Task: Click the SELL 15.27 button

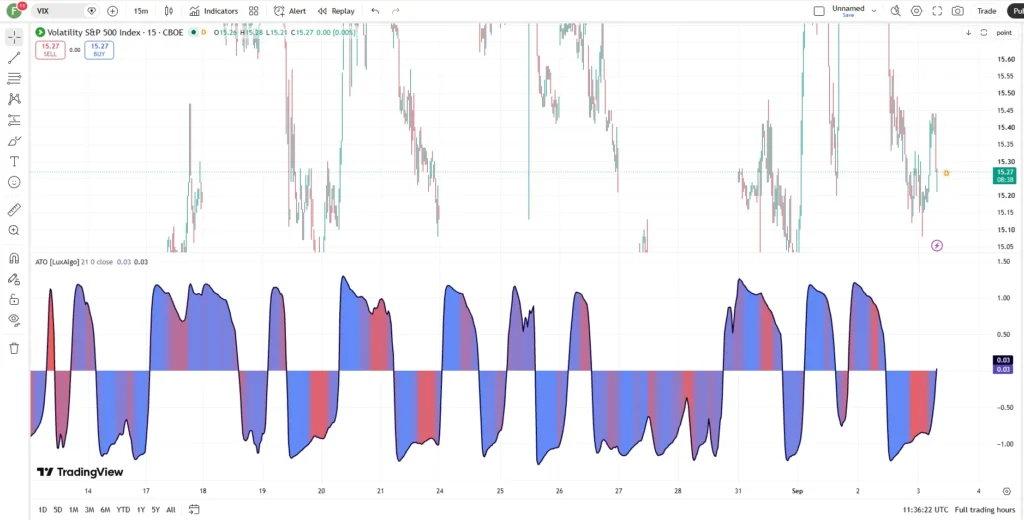Action: pos(50,50)
